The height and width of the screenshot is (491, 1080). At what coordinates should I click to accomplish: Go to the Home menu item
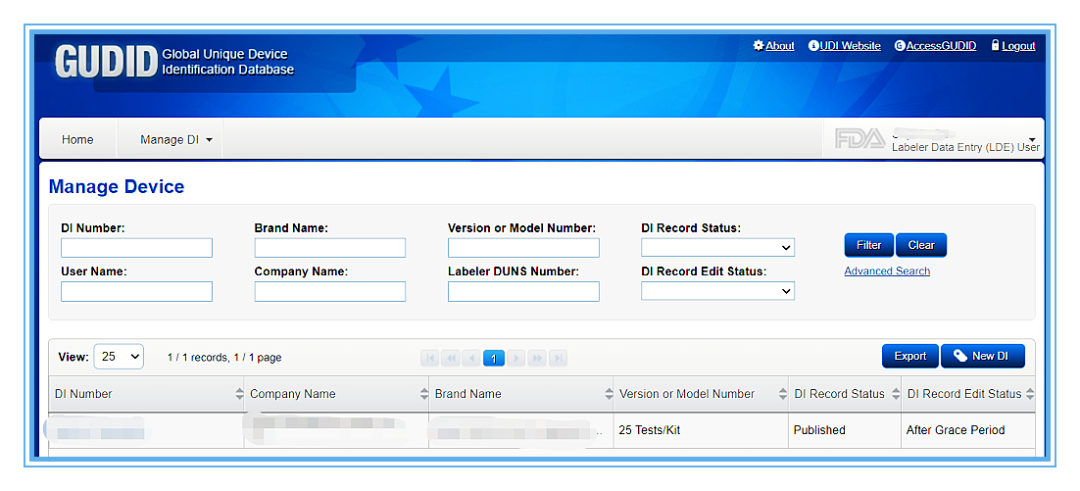[x=77, y=139]
